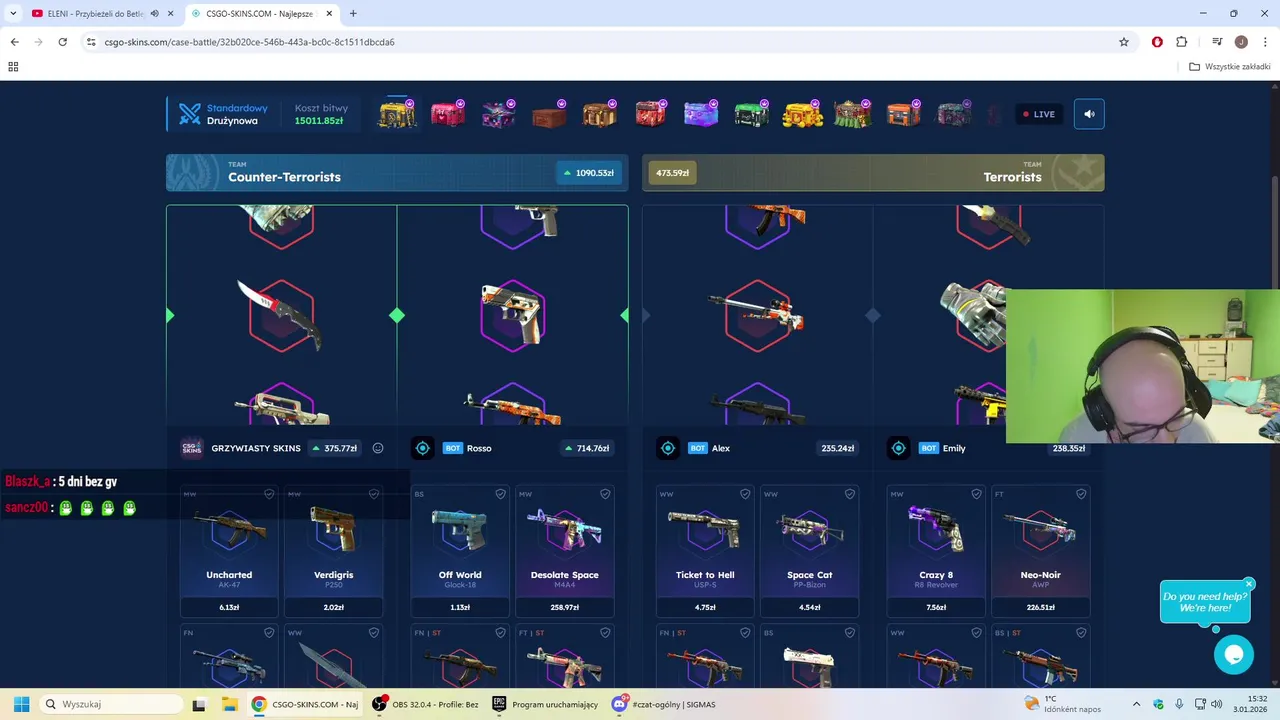Screen dimensions: 1280x720
Task: Click the verify shield on Desolate Space card
Action: point(605,494)
